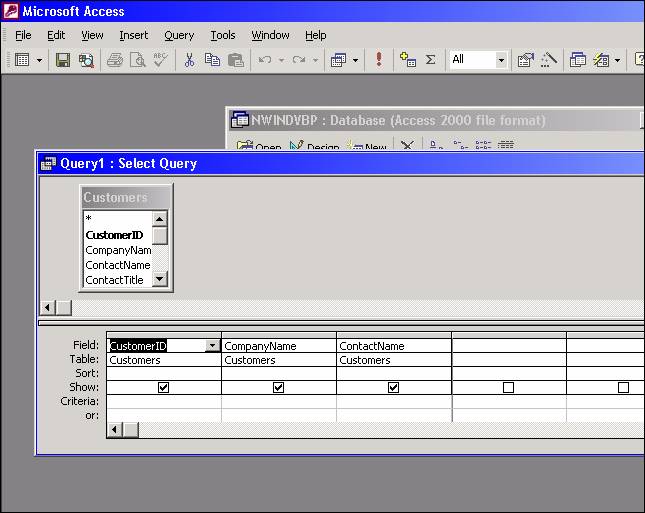Open the CustomerID field dropdown arrow
This screenshot has width=645, height=513.
click(211, 346)
